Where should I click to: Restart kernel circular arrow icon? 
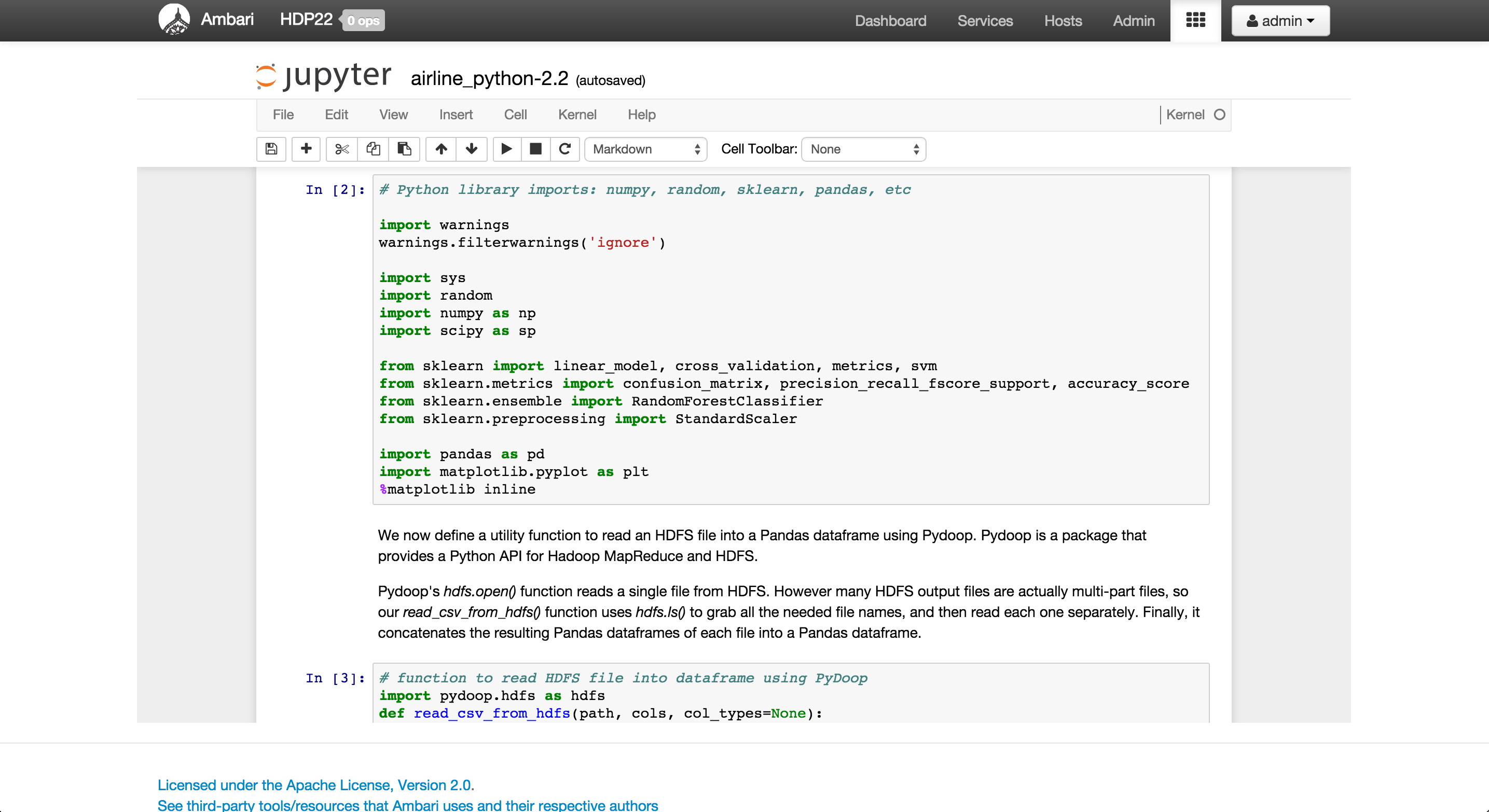(x=565, y=149)
